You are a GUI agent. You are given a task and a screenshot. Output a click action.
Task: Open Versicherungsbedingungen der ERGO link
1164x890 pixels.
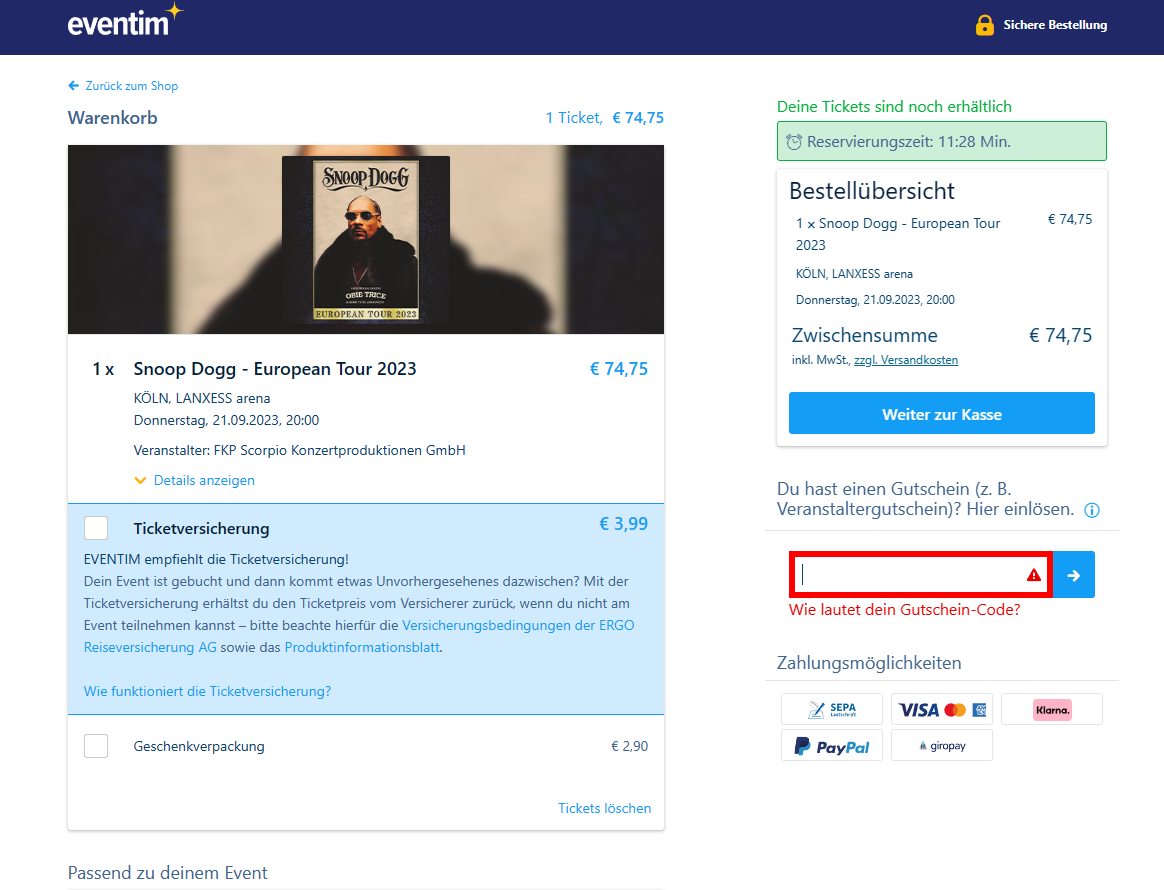tap(518, 625)
